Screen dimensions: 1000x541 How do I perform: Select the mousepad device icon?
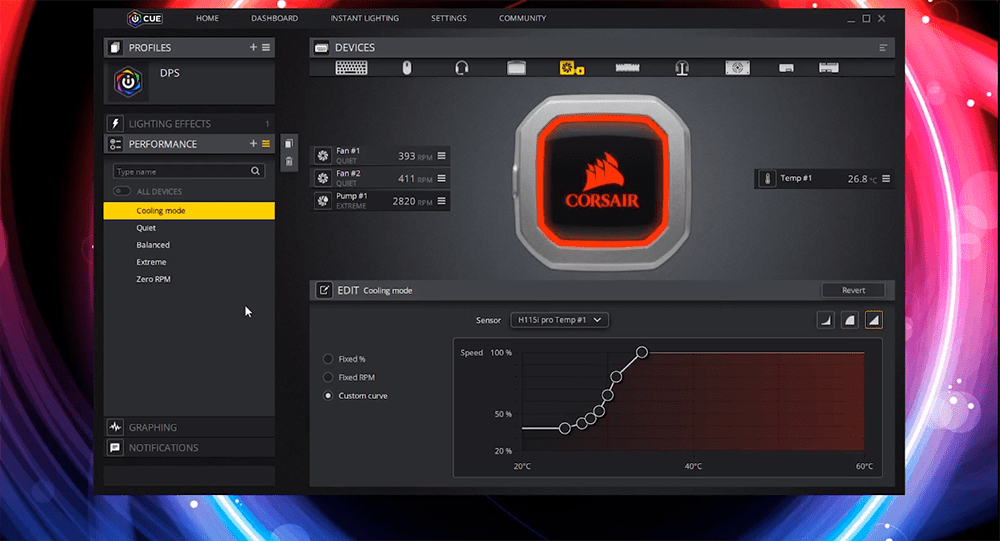click(x=517, y=68)
